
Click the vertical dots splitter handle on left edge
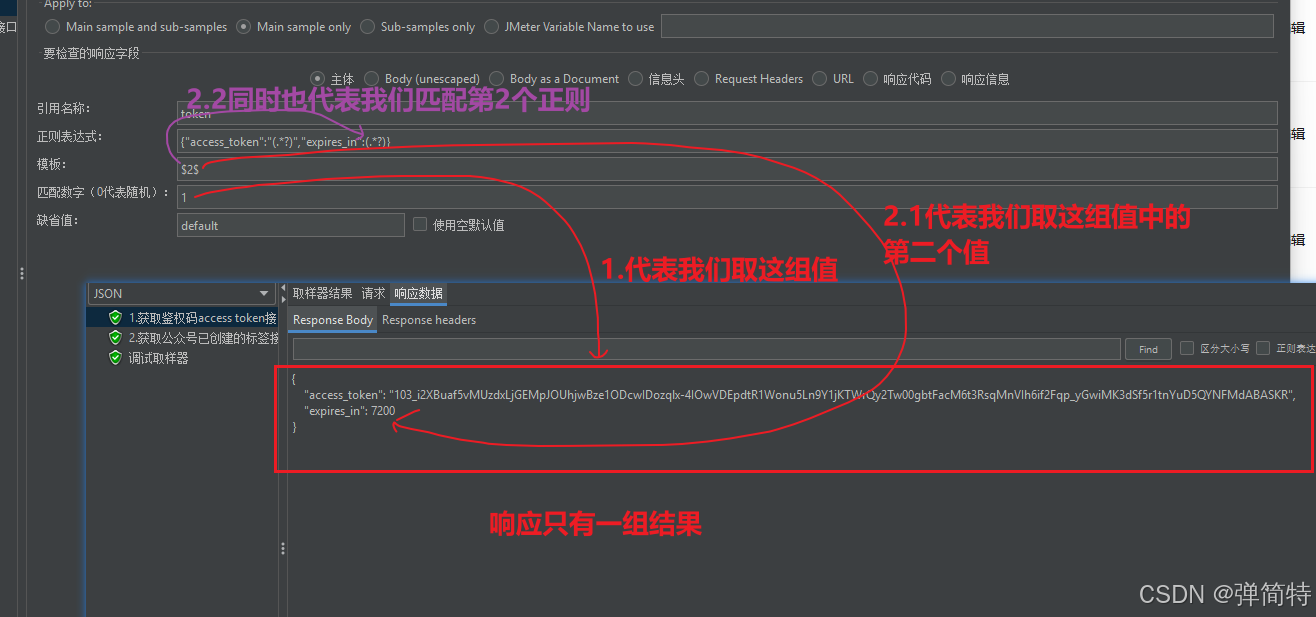click(x=22, y=273)
